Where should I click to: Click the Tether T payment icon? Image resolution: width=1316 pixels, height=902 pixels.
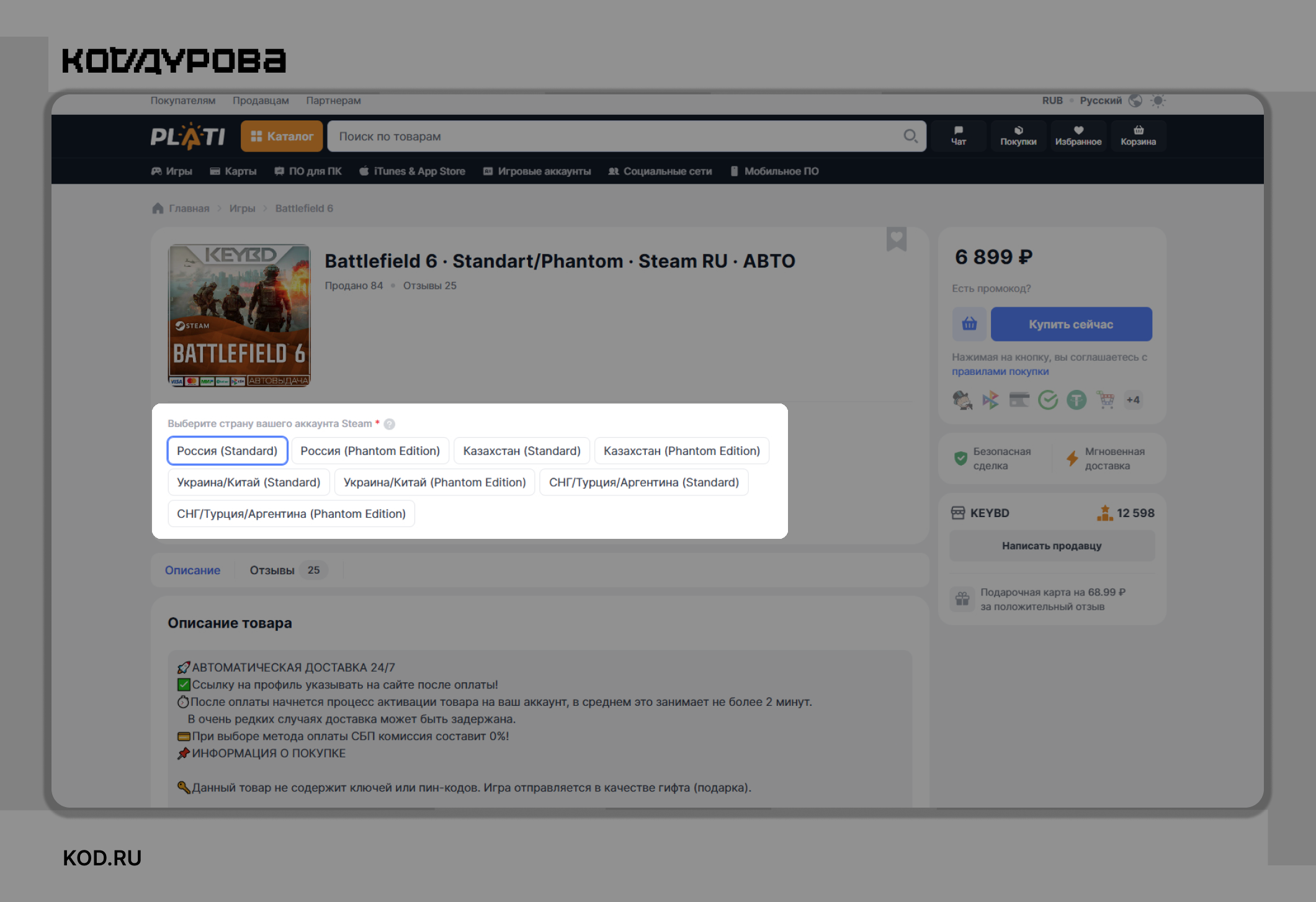1077,400
